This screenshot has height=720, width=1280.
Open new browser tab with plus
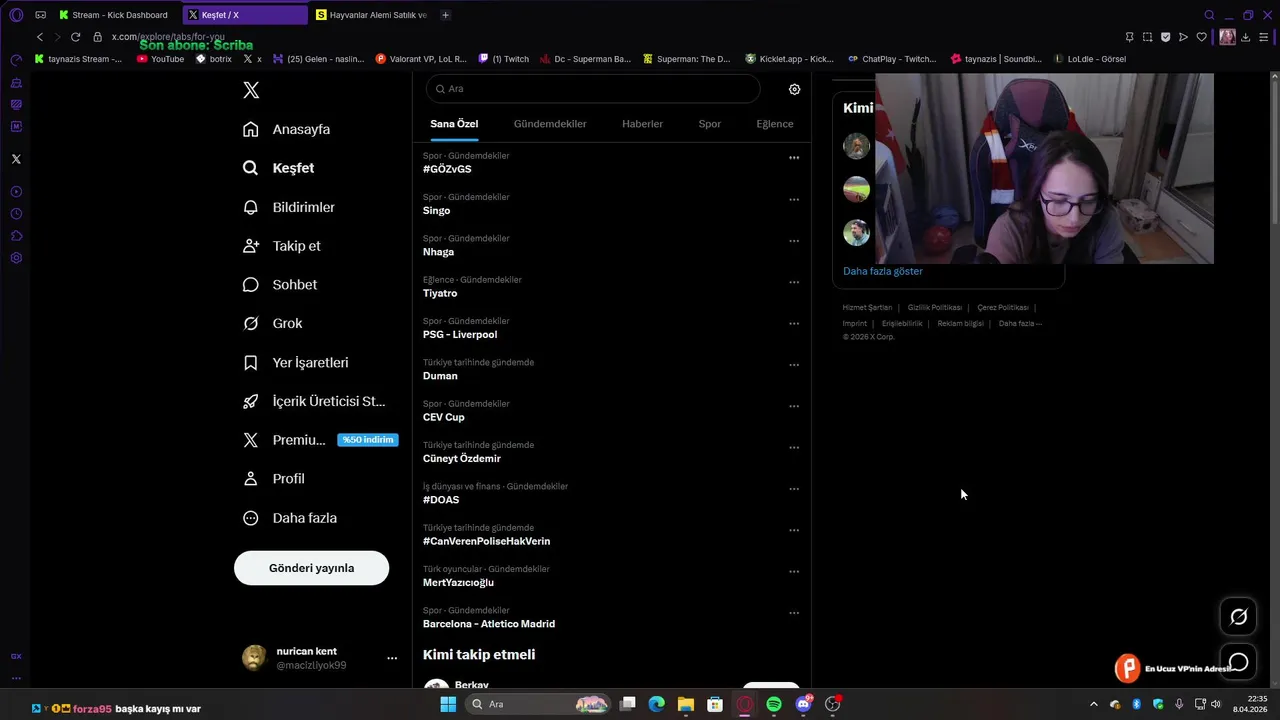tap(445, 15)
